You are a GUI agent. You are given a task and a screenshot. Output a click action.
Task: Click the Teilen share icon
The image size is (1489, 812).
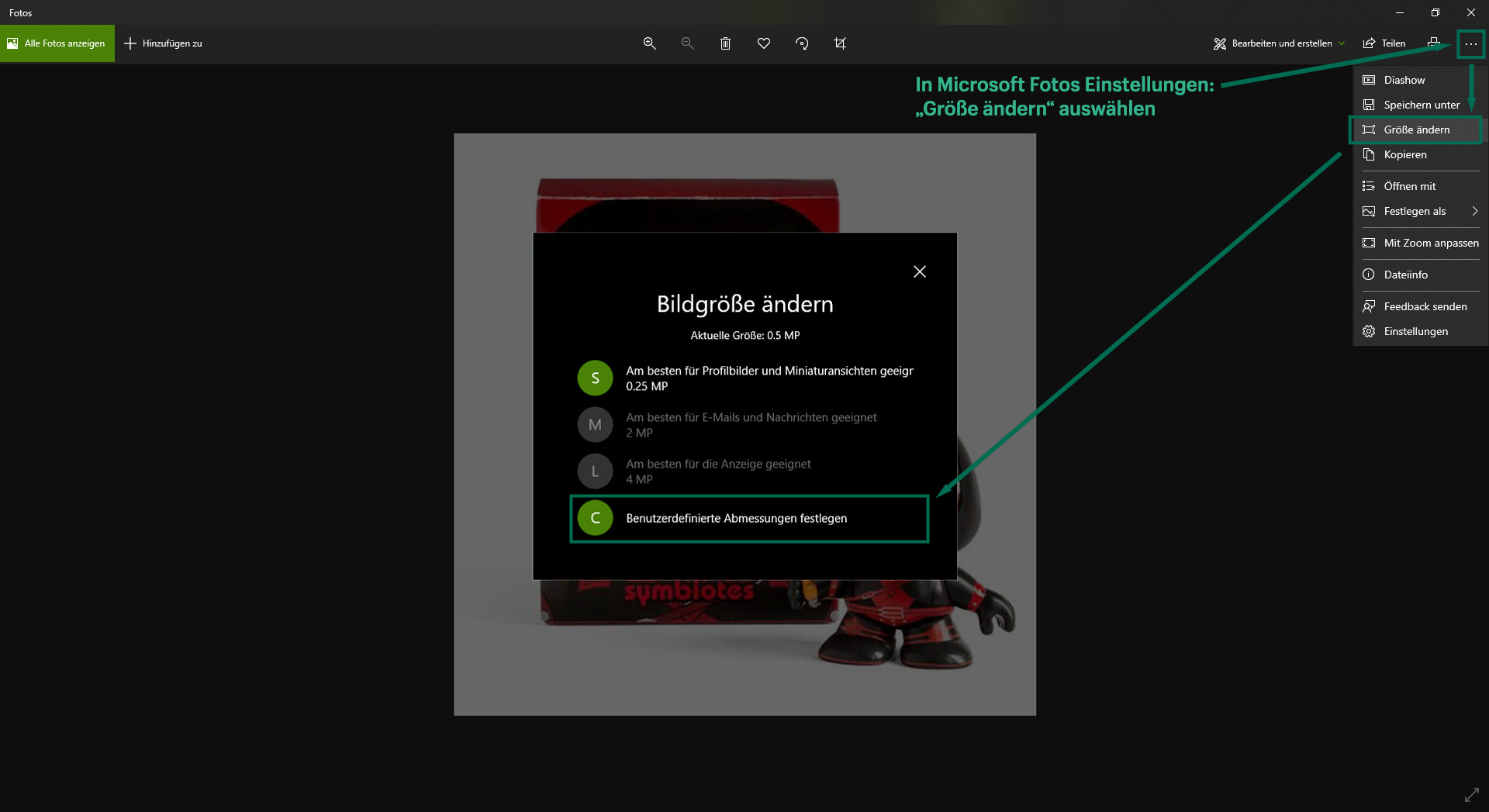[1384, 43]
